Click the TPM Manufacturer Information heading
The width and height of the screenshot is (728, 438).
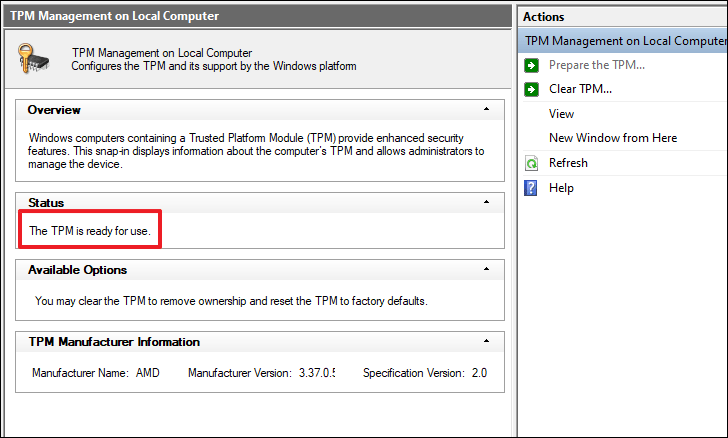[114, 342]
